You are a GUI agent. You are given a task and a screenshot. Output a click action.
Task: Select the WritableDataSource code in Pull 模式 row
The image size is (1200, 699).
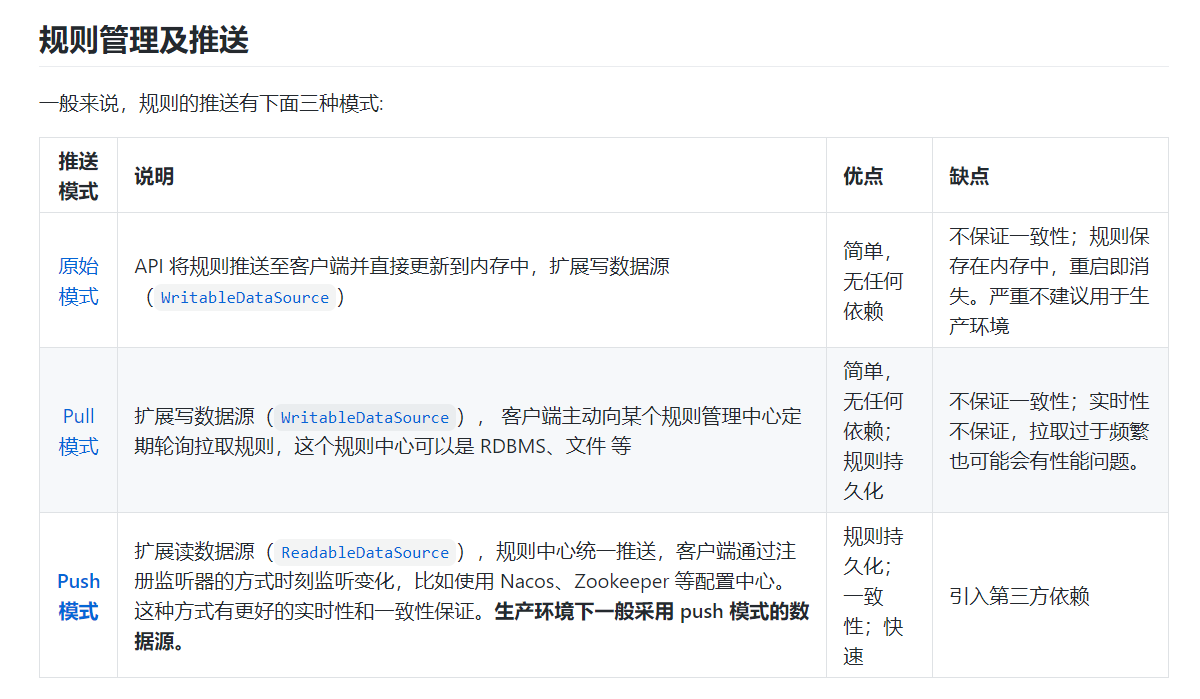[365, 417]
